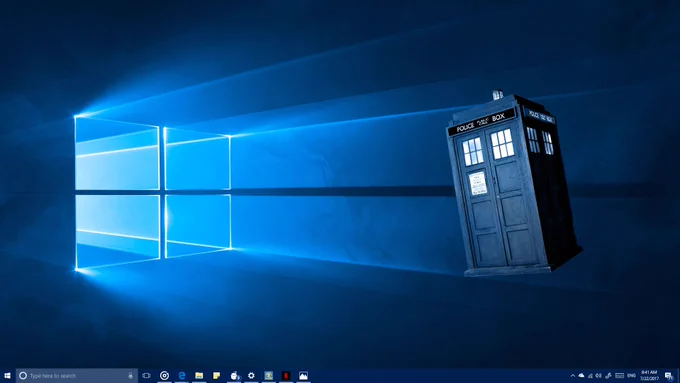Open Task View from the taskbar
Viewport: 680px width, 383px height.
pos(147,376)
